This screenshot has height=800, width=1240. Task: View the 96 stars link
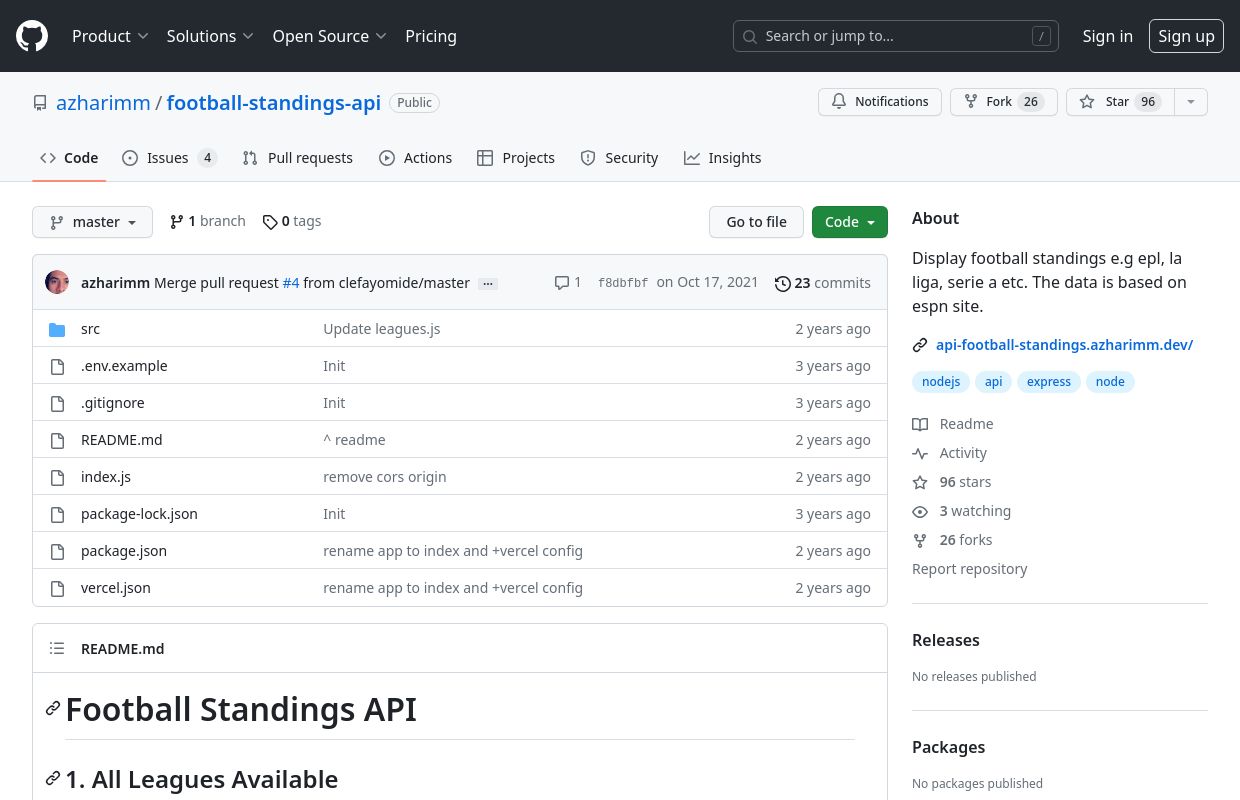[952, 482]
